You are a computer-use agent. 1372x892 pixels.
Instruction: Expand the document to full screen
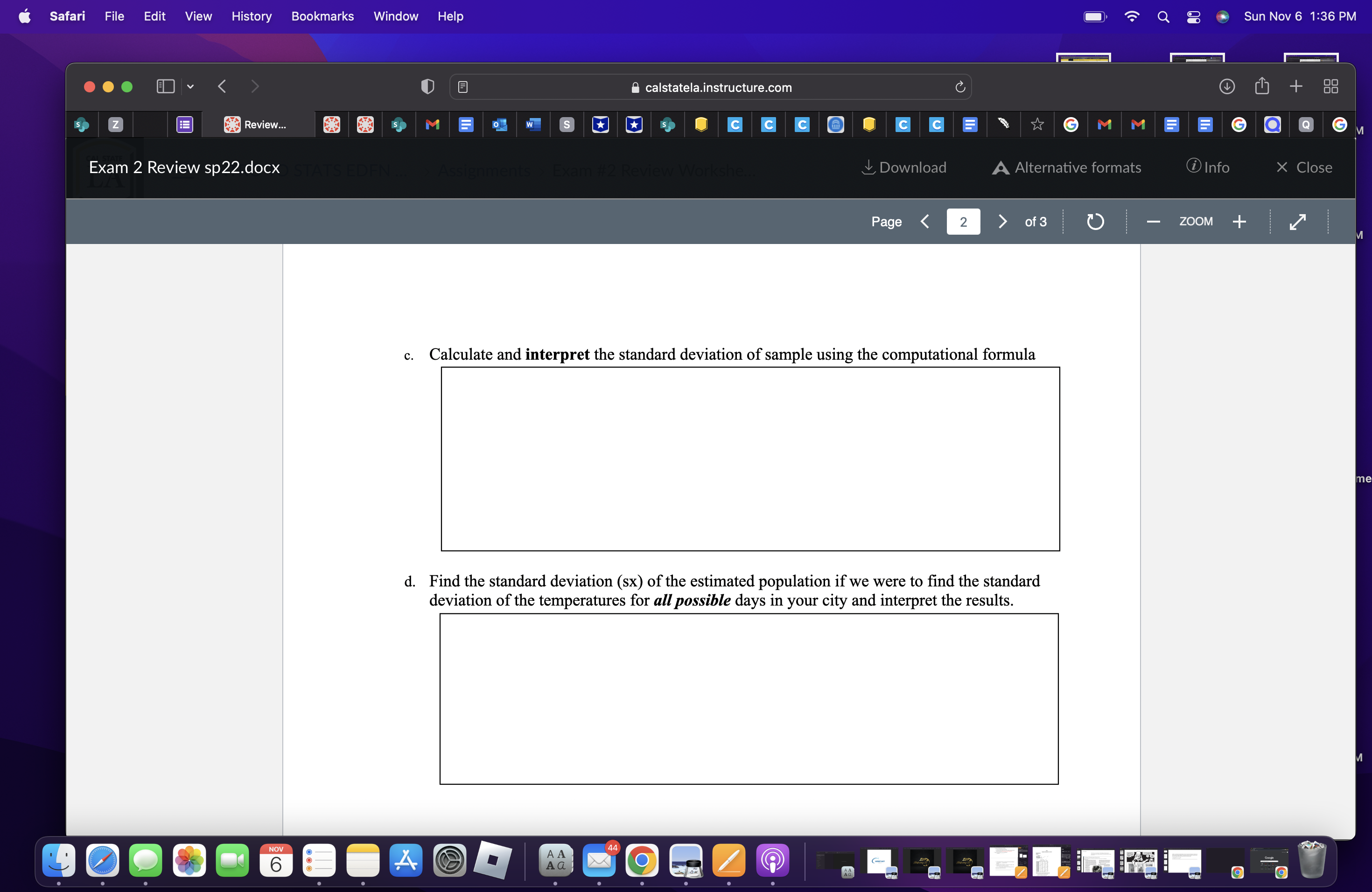[1298, 221]
